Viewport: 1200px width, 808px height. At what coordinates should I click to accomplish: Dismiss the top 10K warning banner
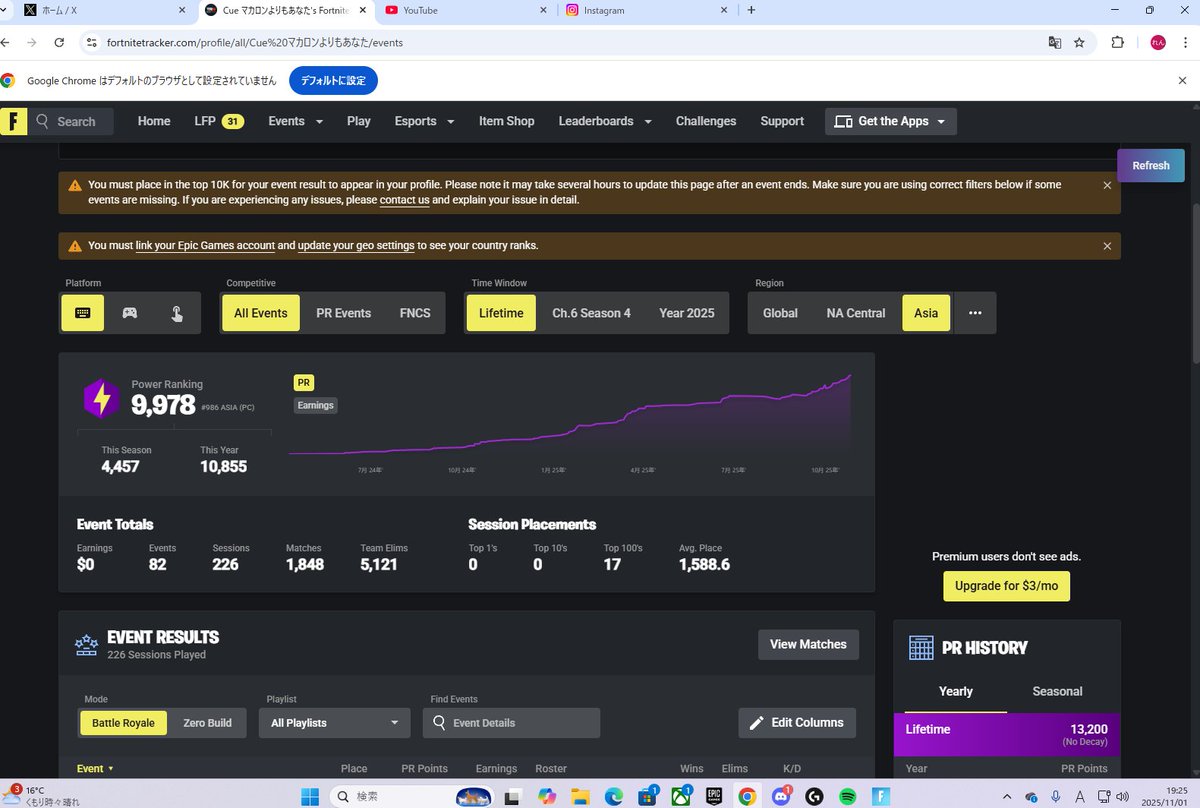point(1107,185)
